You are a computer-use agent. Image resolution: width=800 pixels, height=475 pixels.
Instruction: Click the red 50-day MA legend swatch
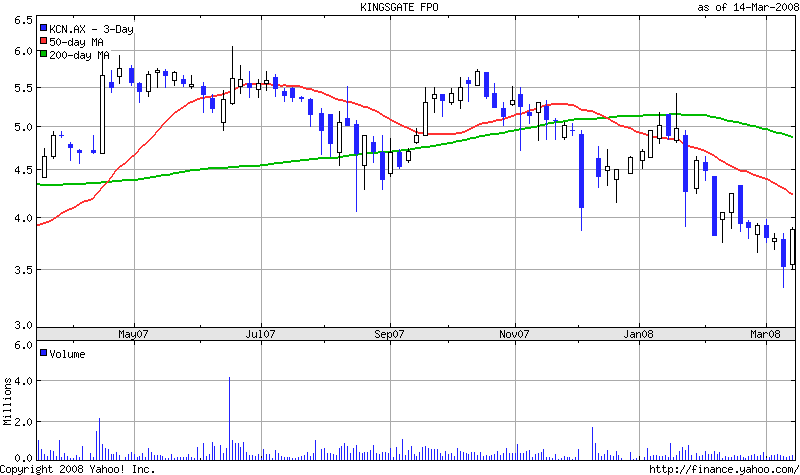(x=44, y=41)
